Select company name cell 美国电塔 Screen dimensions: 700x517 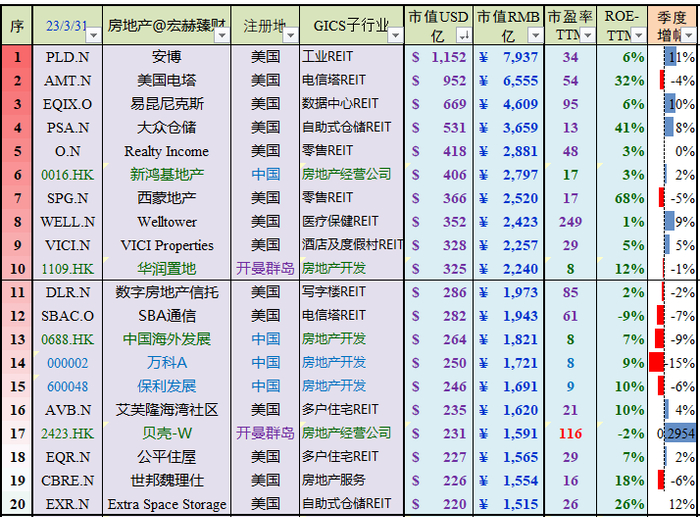pos(167,81)
